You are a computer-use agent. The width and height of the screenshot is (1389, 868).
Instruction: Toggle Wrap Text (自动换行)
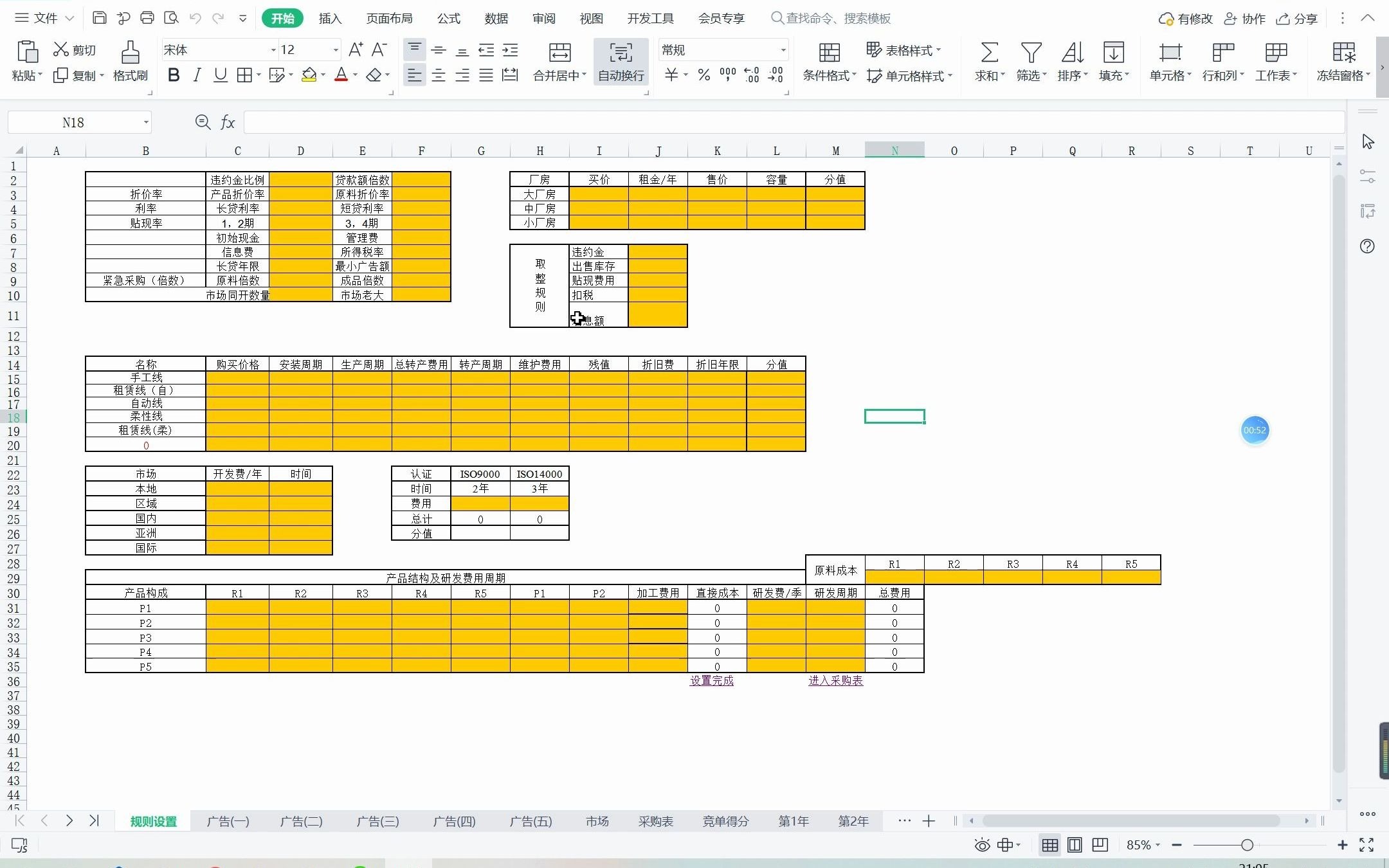pyautogui.click(x=621, y=53)
